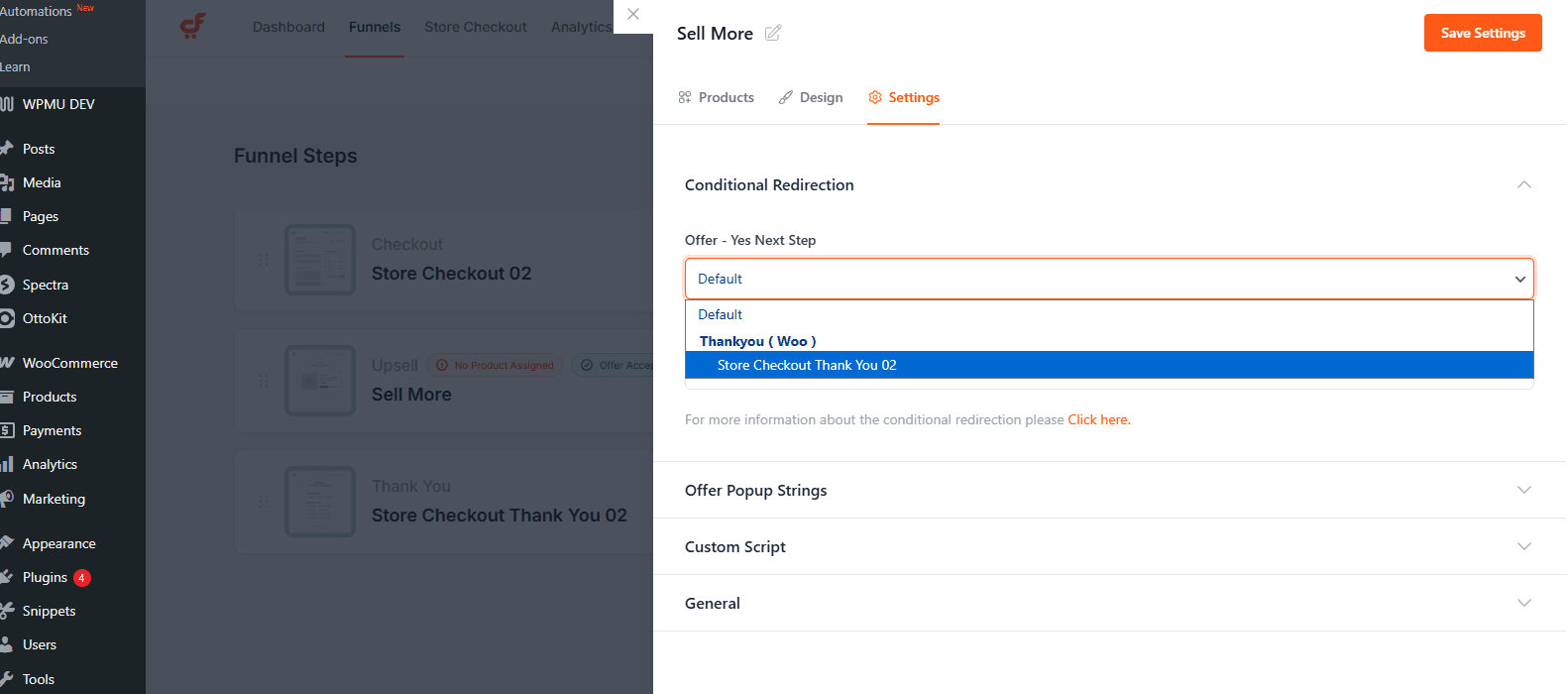
Task: Open Products menu in WordPress sidebar
Action: pyautogui.click(x=50, y=397)
